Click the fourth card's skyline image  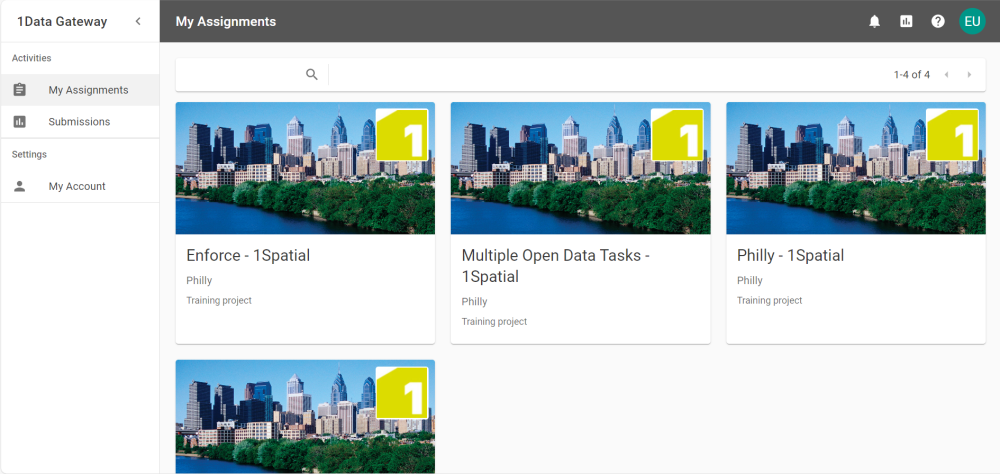coord(305,417)
